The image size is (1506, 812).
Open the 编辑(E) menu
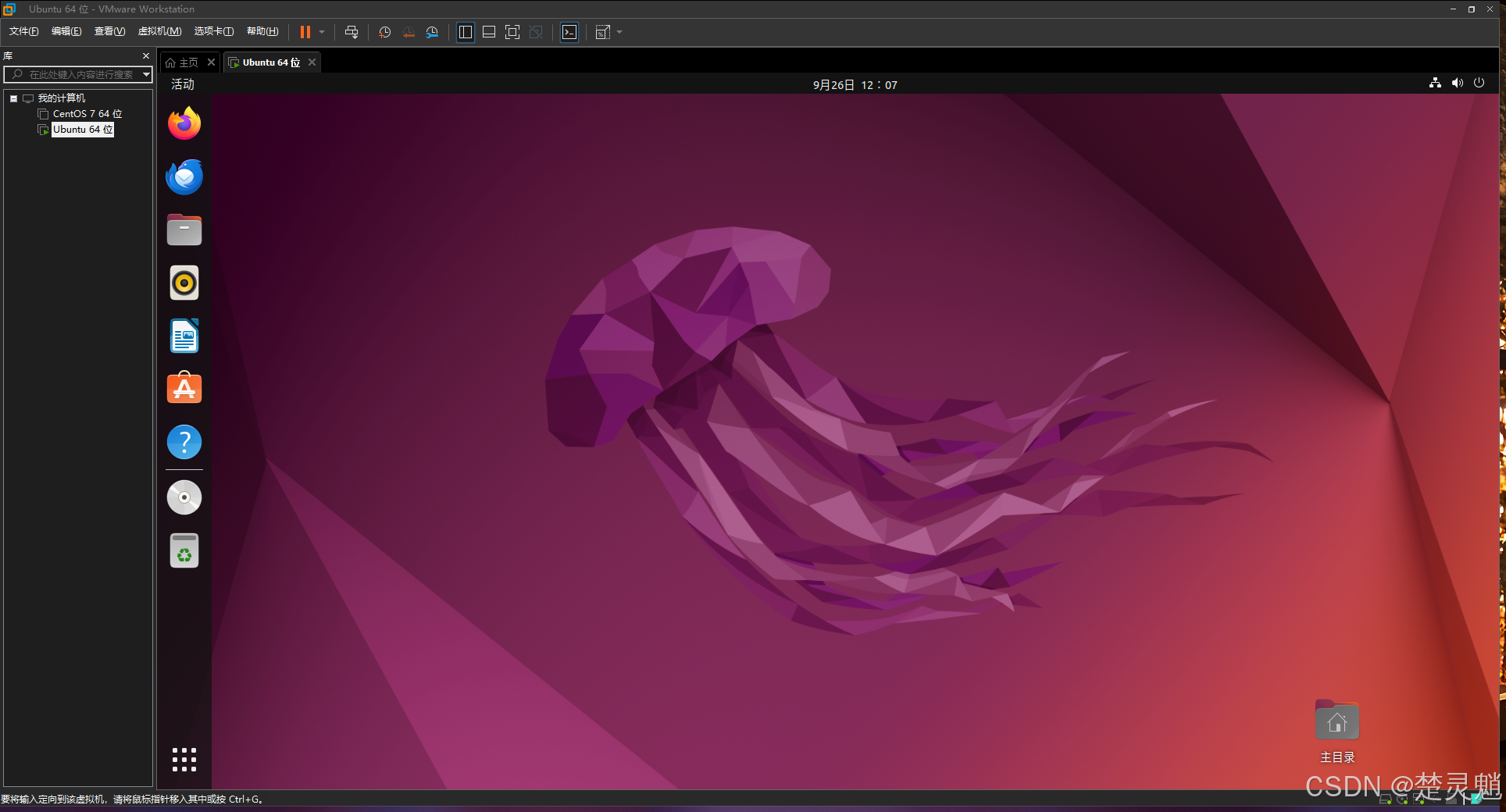point(66,31)
